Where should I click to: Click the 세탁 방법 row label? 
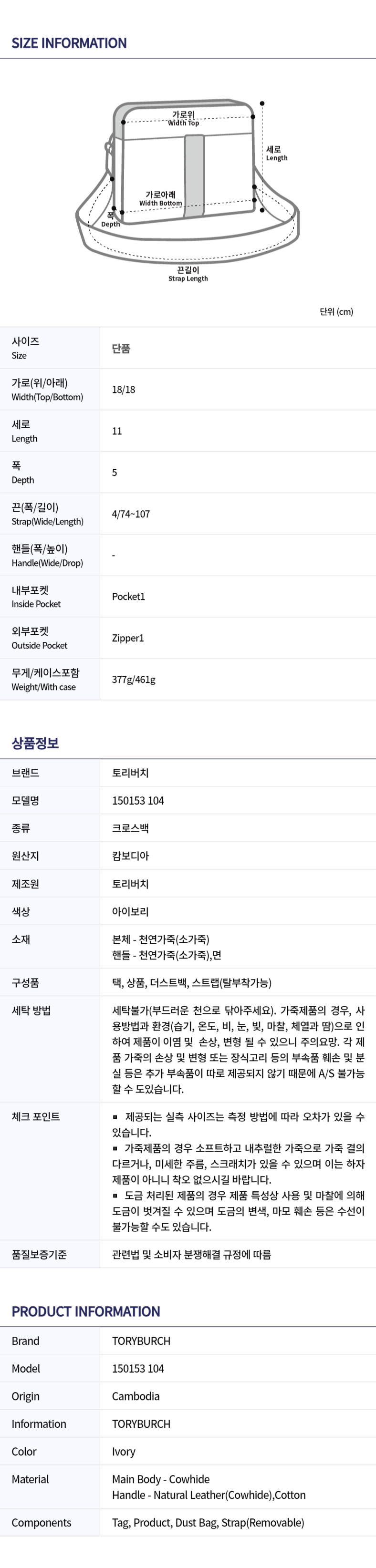point(31,1011)
